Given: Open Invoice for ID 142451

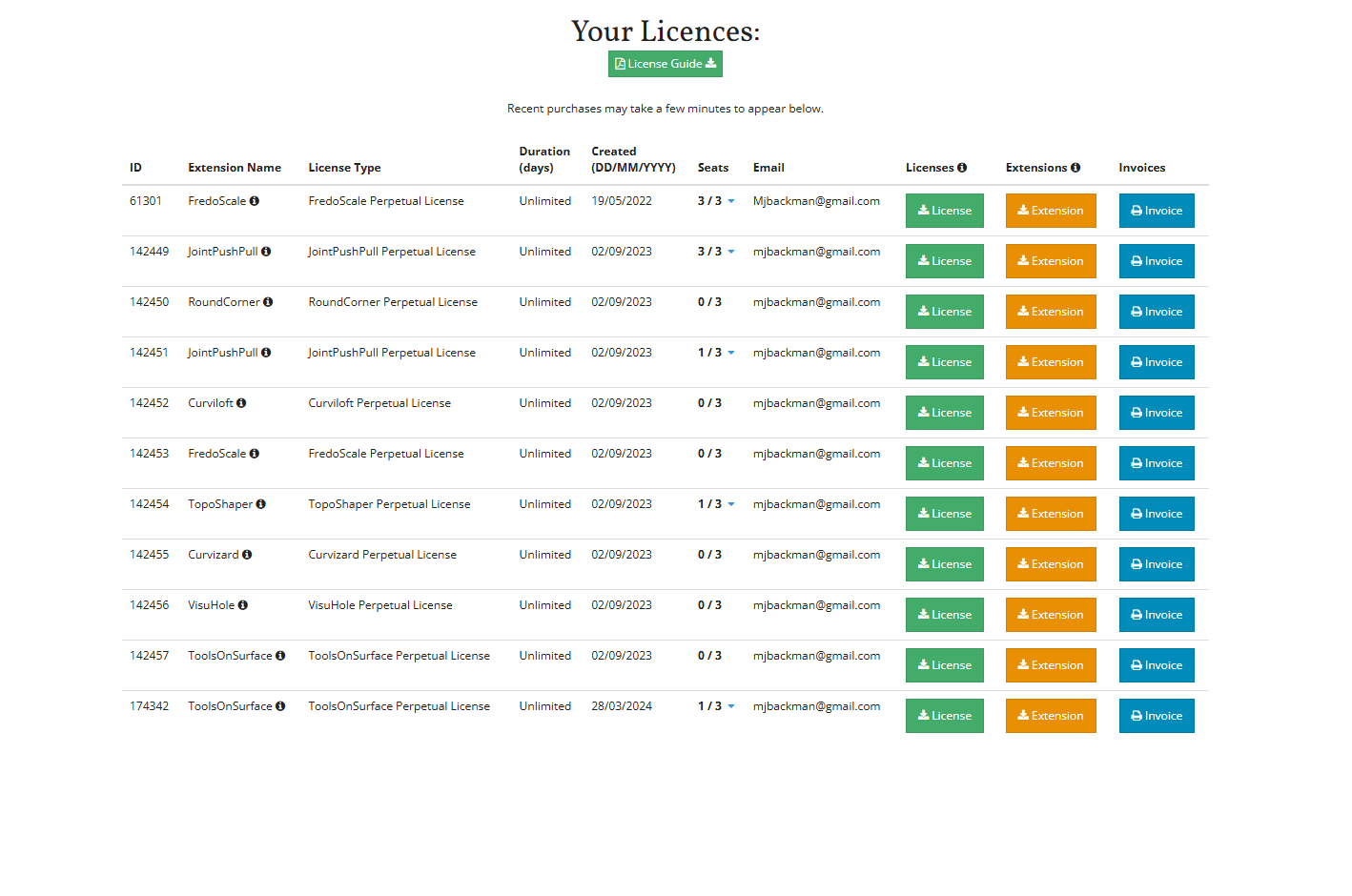Looking at the screenshot, I should 1157,362.
